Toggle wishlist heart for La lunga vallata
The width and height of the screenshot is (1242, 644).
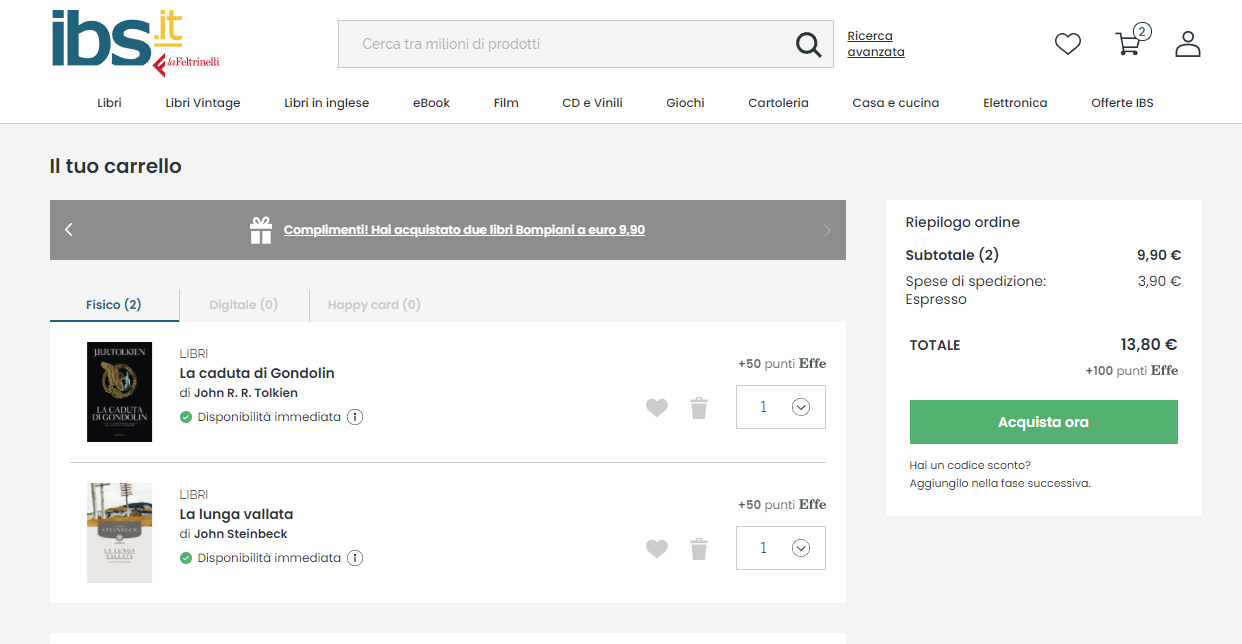pos(656,549)
